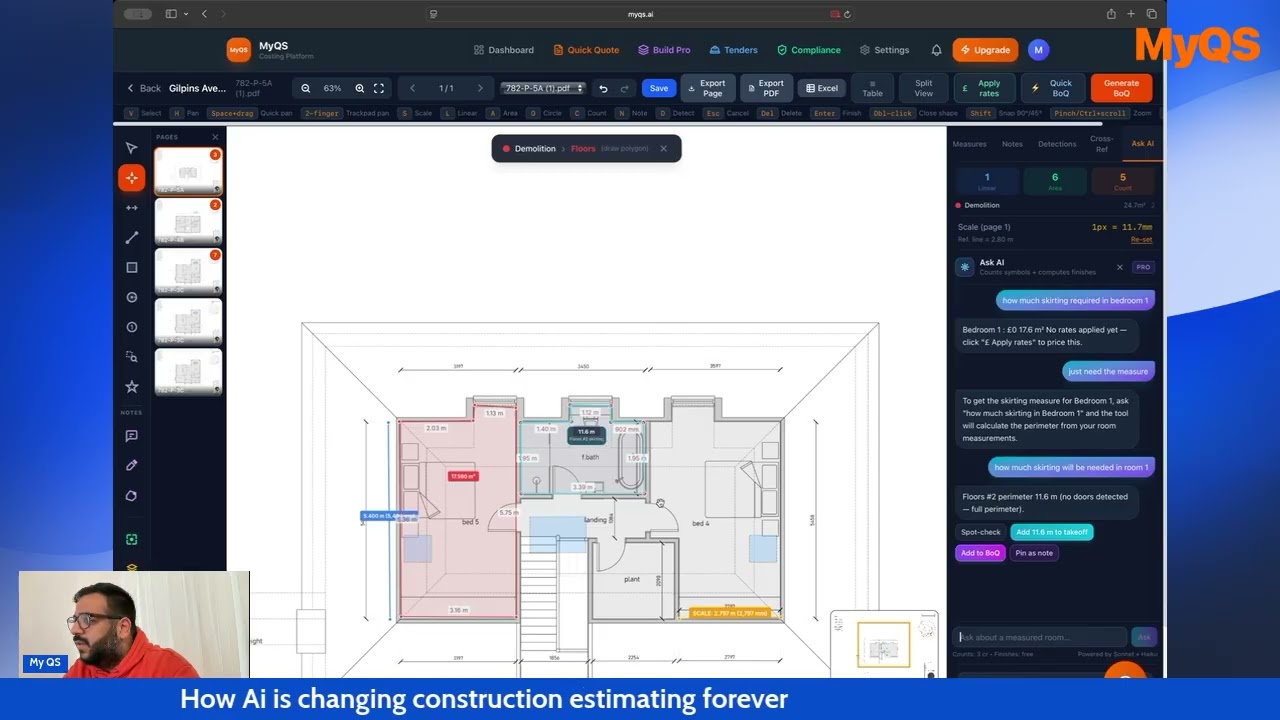Fit drawing to screen icon
Viewport: 1280px width, 720px height.
point(379,88)
